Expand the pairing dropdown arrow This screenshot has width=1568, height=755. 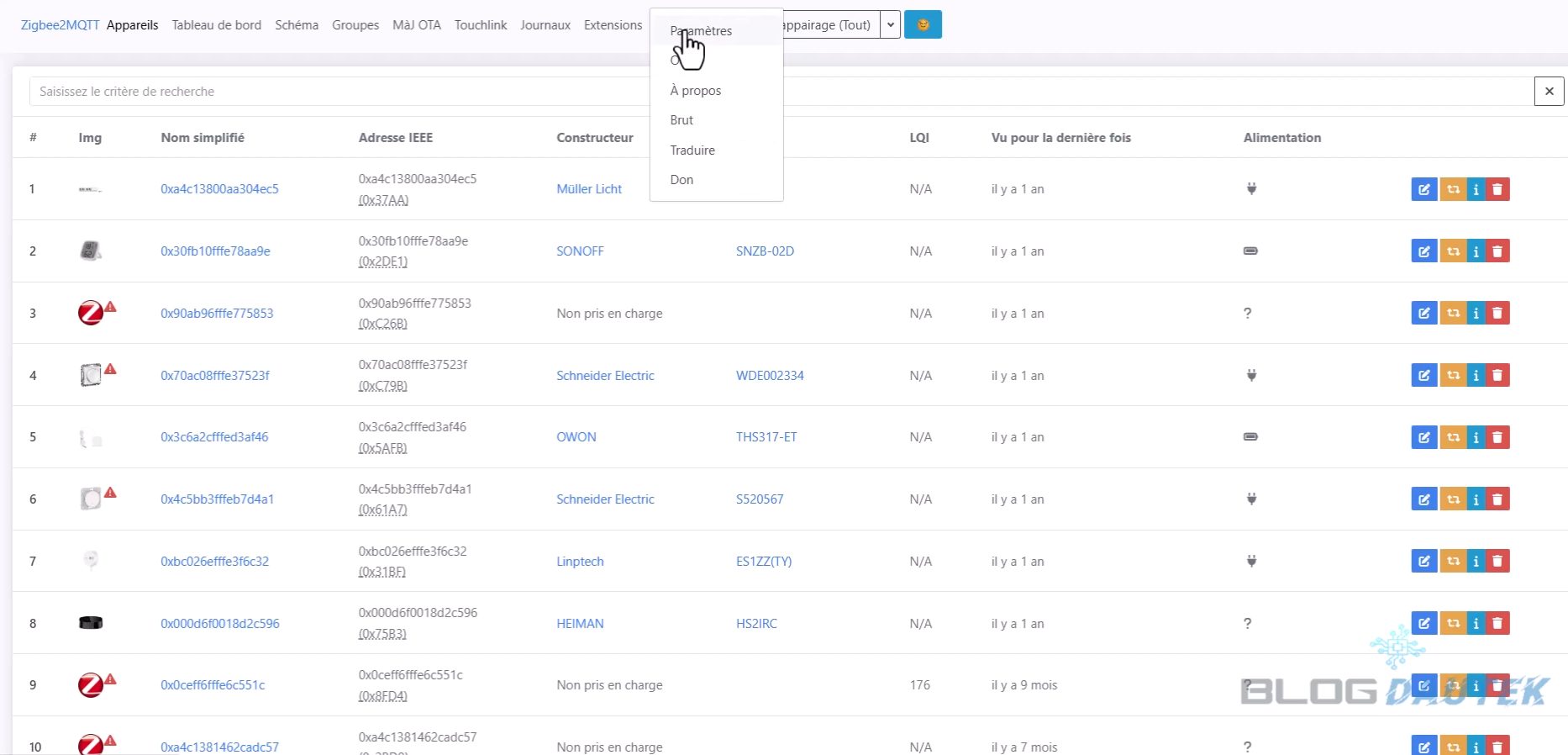[x=891, y=25]
